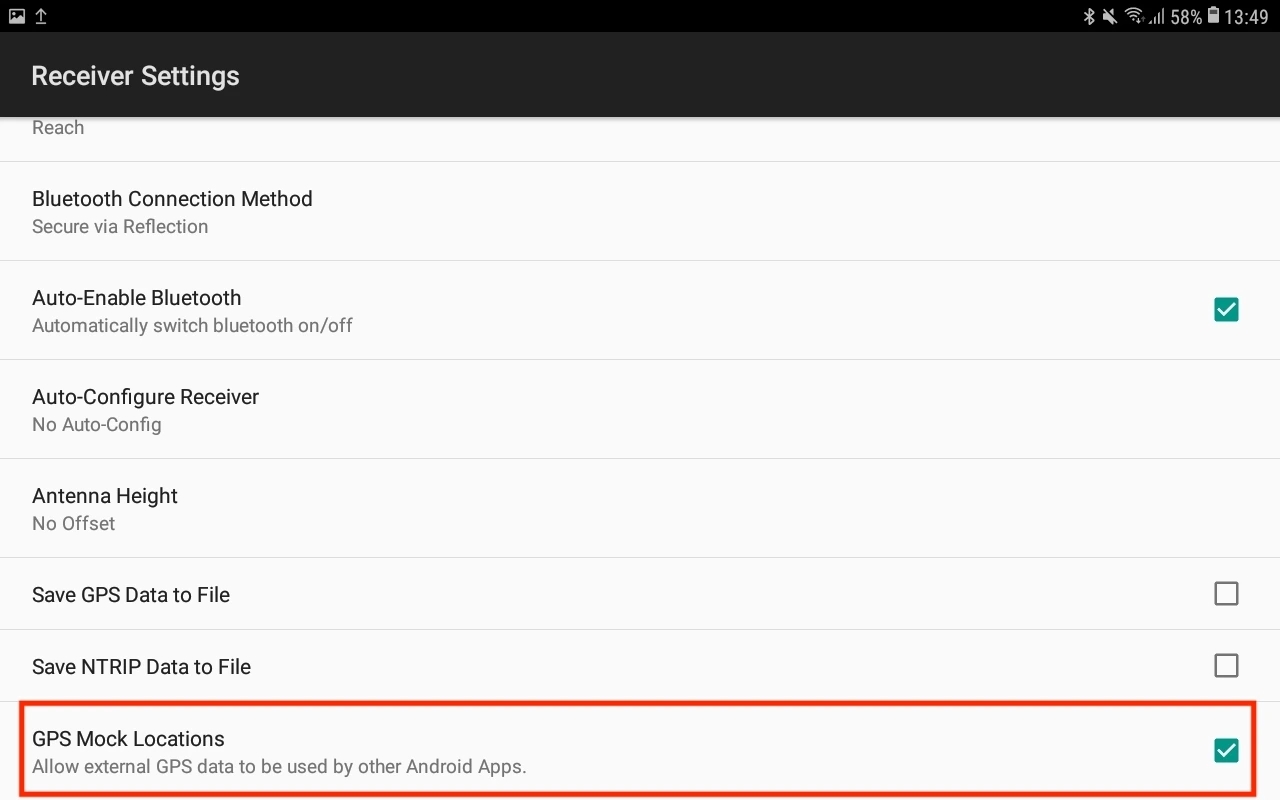The width and height of the screenshot is (1280, 800).
Task: Tap the Receiver Settings title
Action: coord(136,76)
